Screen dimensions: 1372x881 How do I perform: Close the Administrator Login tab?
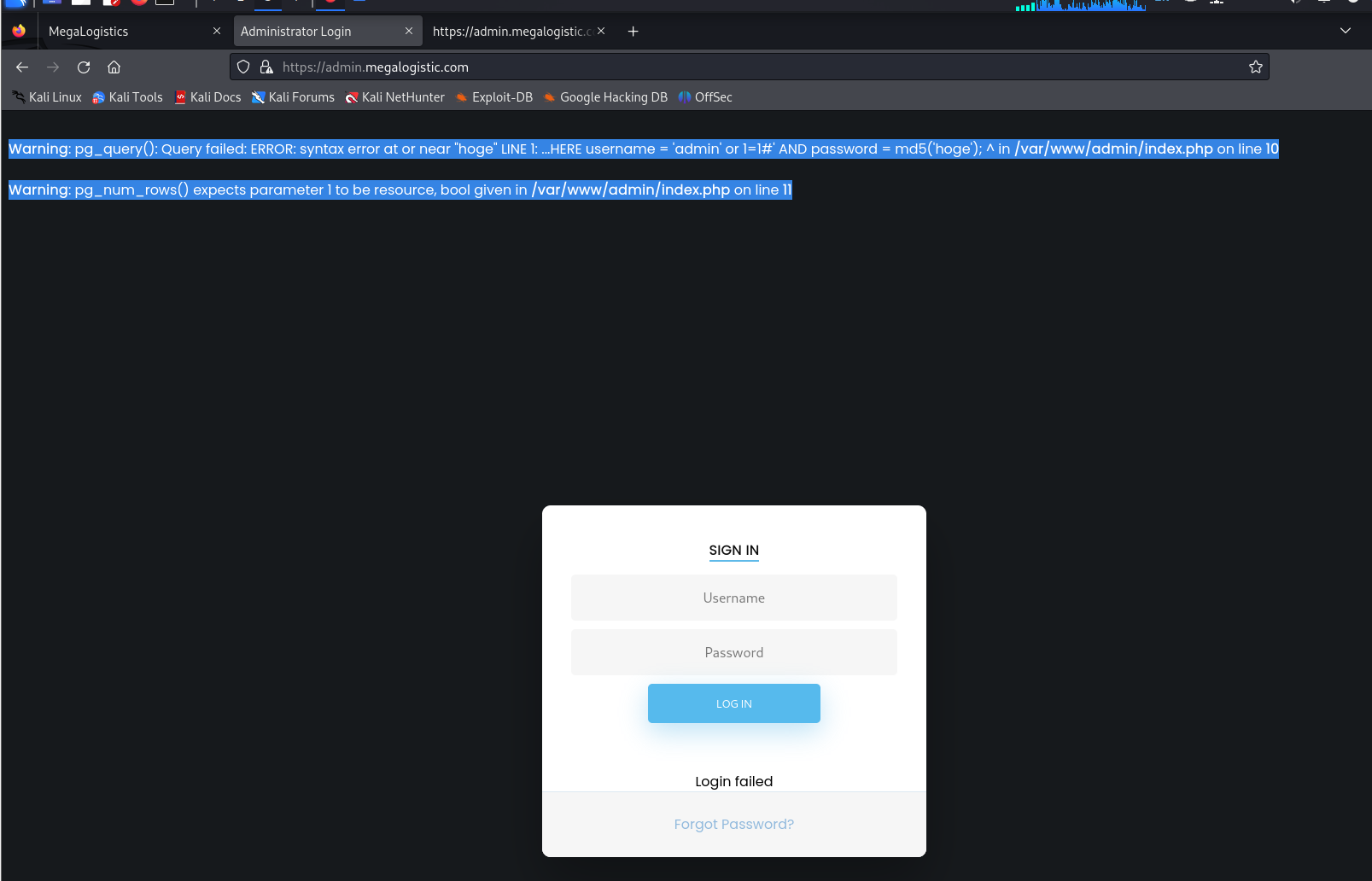tap(409, 32)
